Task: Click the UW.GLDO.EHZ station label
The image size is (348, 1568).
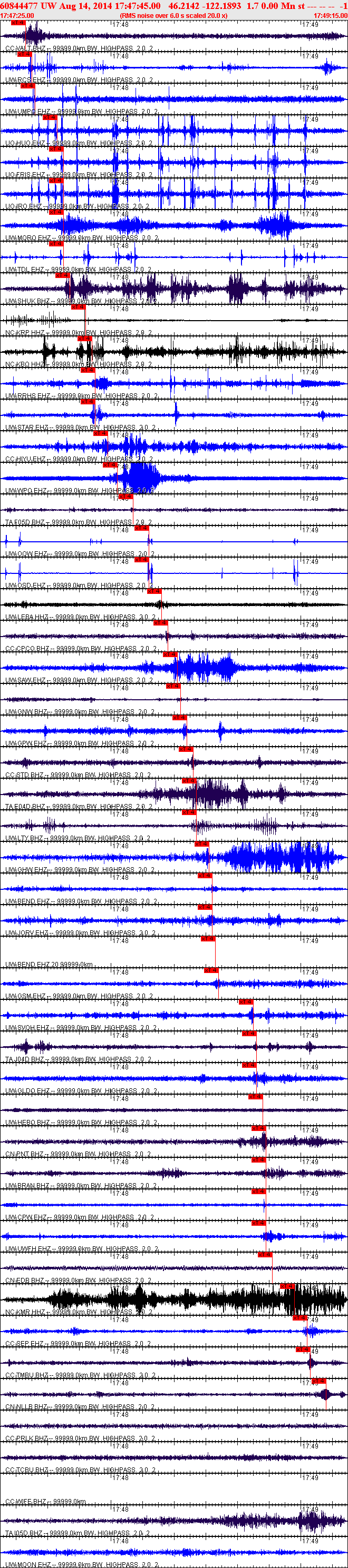Action: pos(81,1091)
